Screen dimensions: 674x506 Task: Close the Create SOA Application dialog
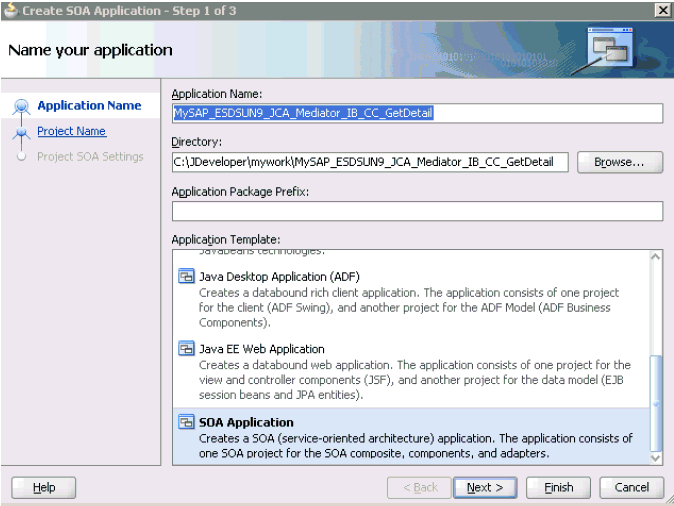coord(663,10)
